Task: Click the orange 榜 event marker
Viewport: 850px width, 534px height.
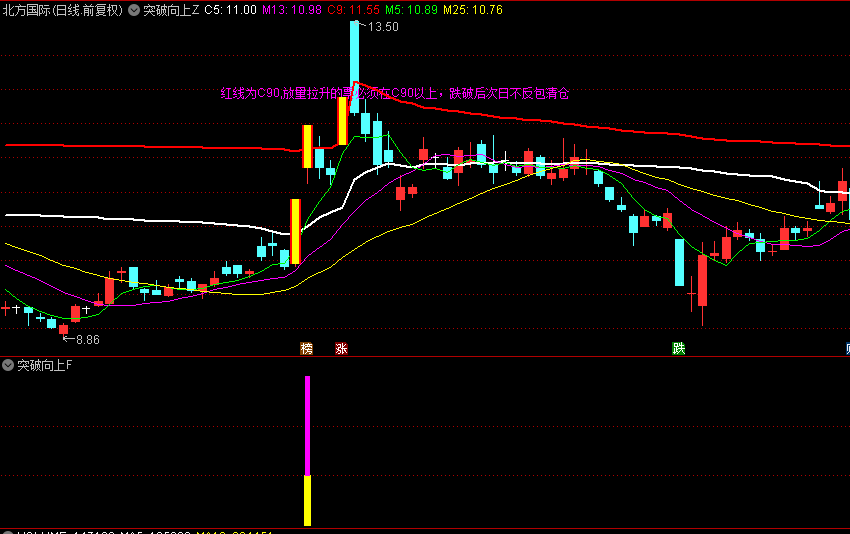Action: (x=306, y=349)
